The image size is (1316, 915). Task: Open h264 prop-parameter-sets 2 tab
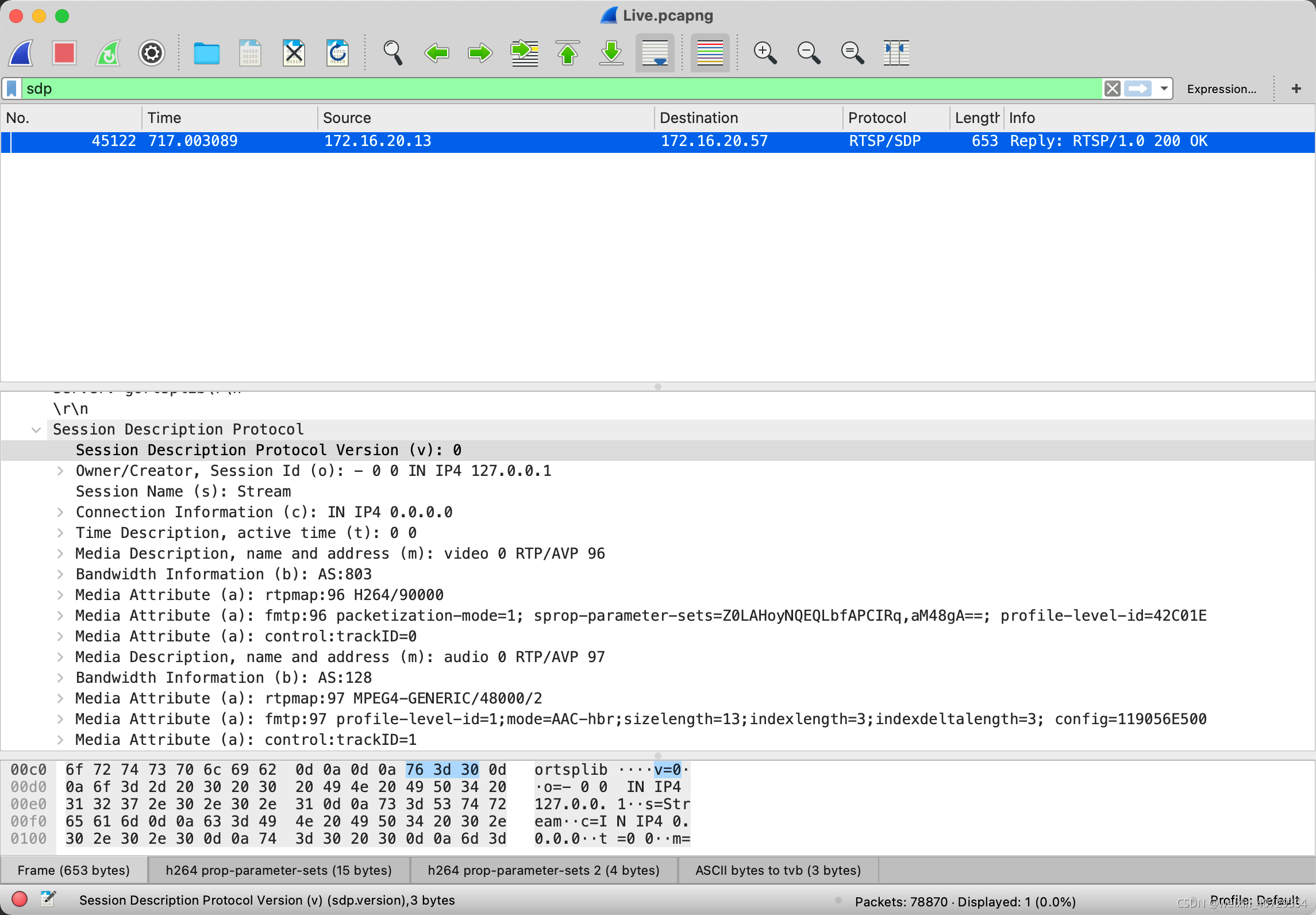coord(544,870)
